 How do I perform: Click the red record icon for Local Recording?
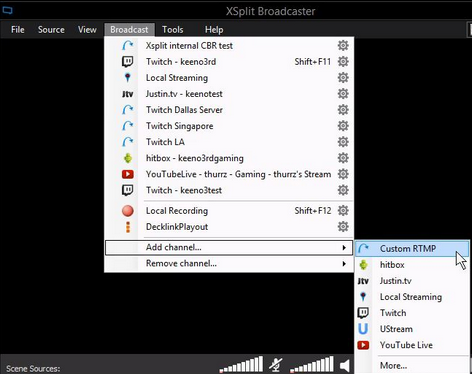128,211
